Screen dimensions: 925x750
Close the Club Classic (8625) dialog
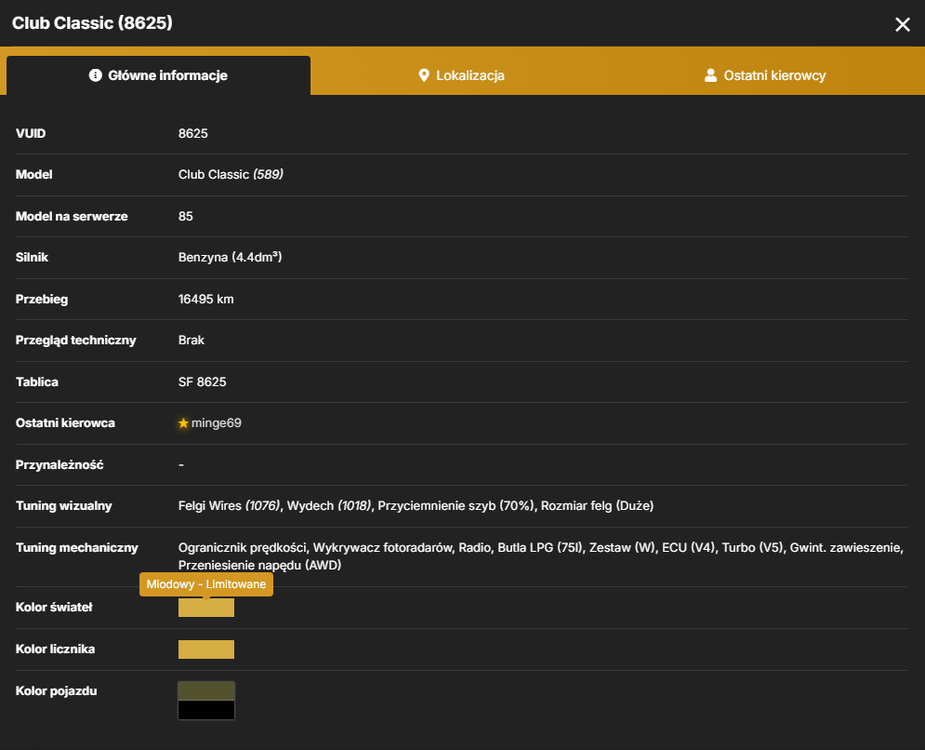click(x=902, y=24)
